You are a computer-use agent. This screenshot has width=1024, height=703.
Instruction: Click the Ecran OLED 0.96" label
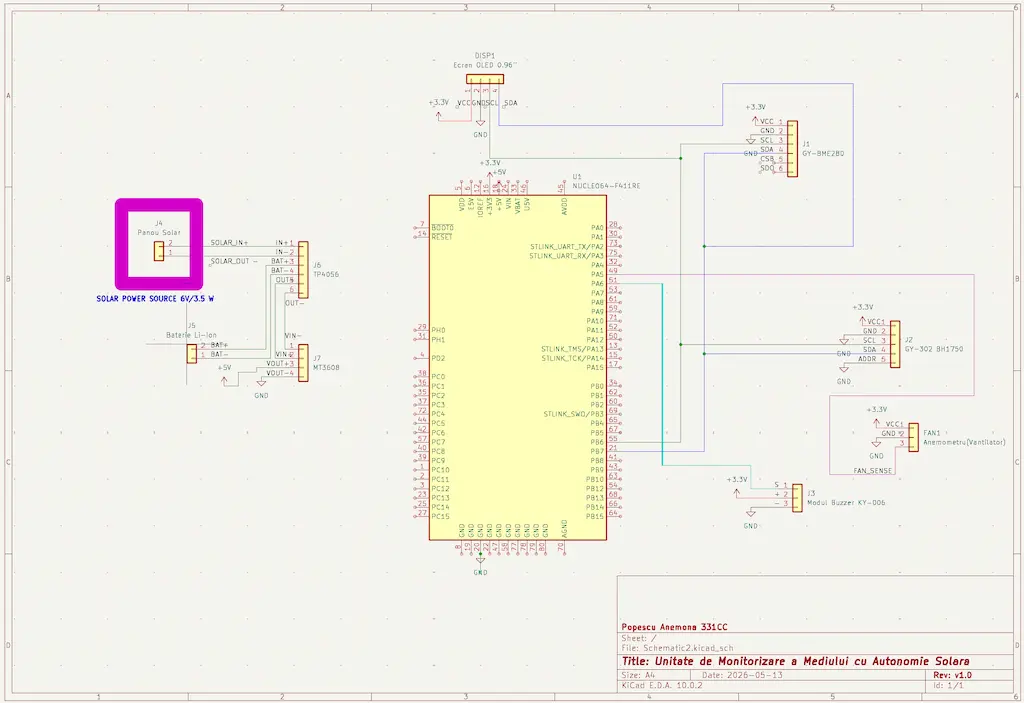click(485, 65)
